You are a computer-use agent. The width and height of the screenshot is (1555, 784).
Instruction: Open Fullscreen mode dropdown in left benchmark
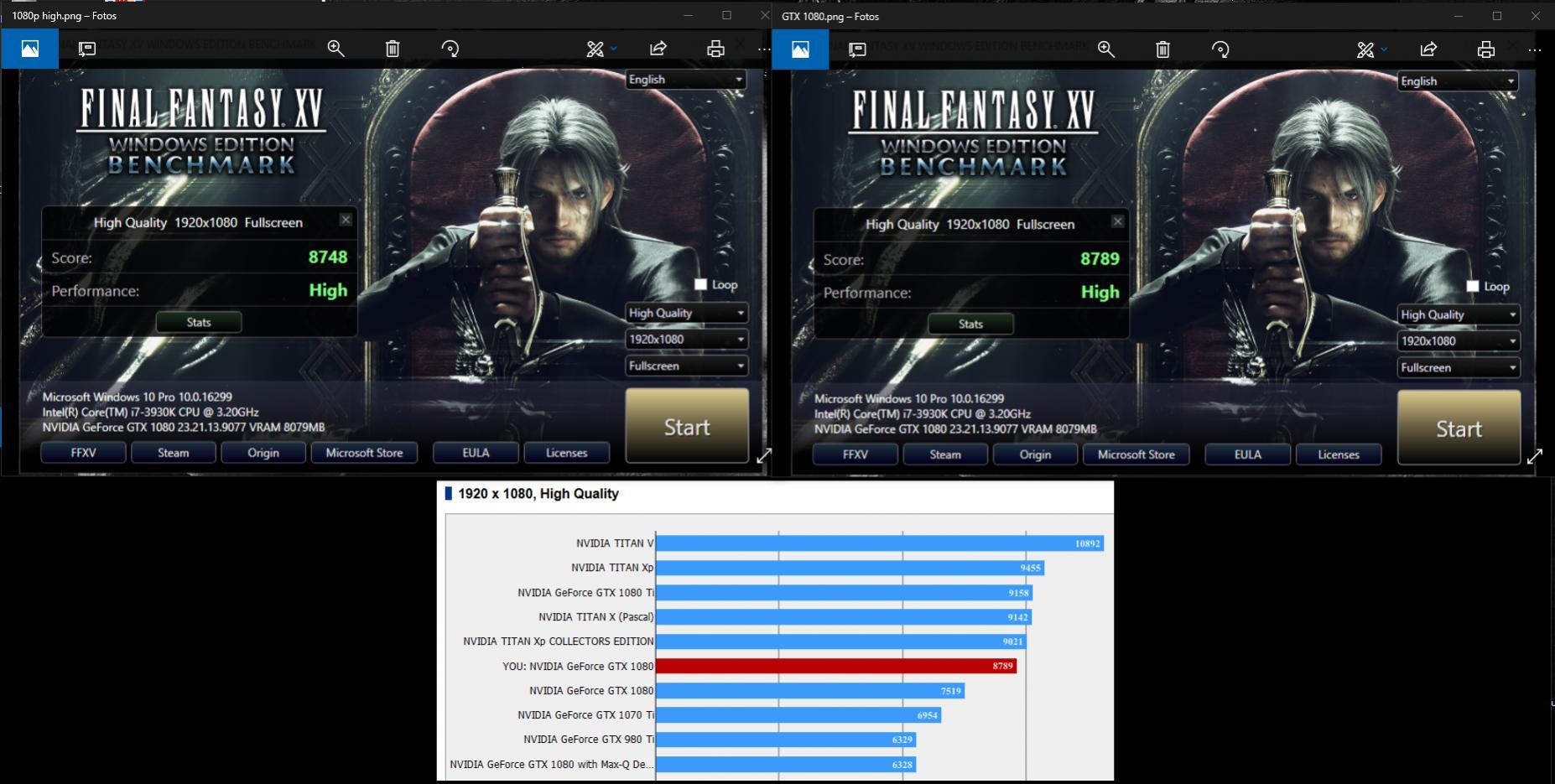coord(686,366)
